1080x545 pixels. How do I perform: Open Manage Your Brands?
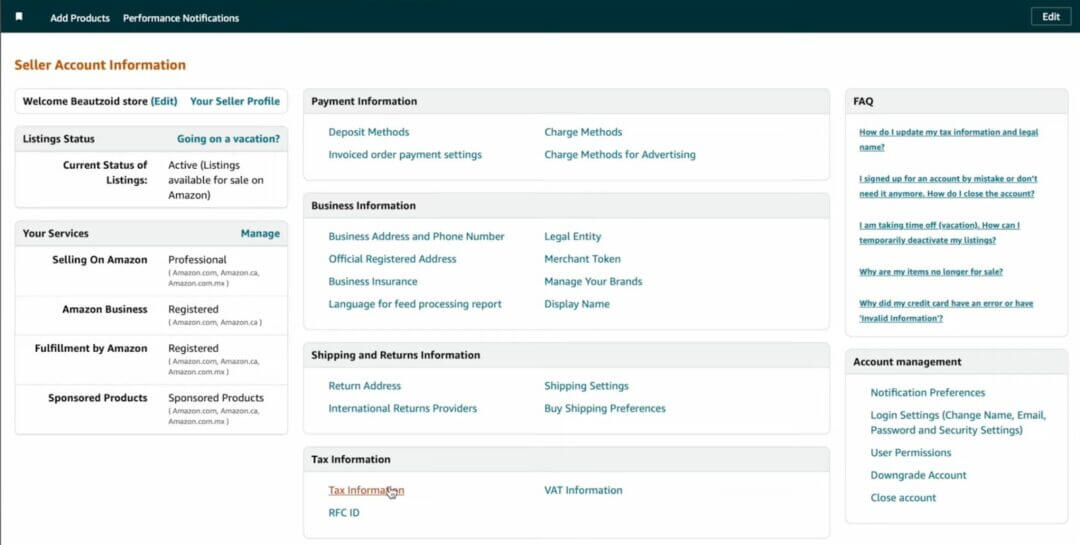(x=593, y=282)
